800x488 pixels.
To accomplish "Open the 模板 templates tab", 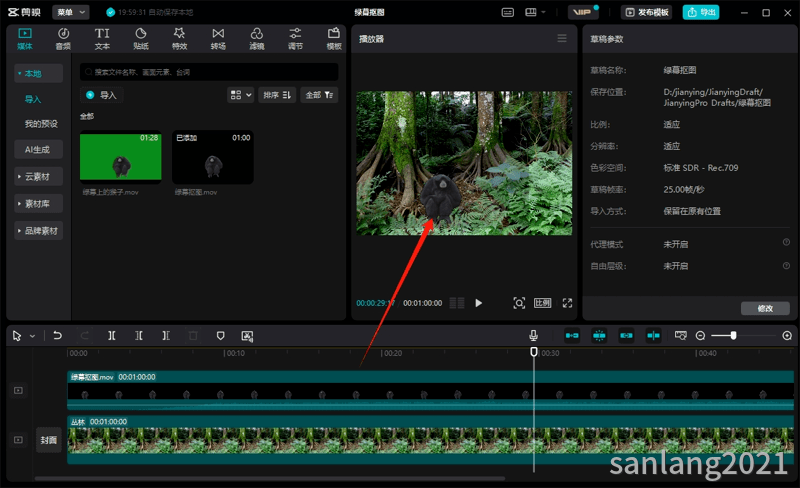I will coord(334,39).
